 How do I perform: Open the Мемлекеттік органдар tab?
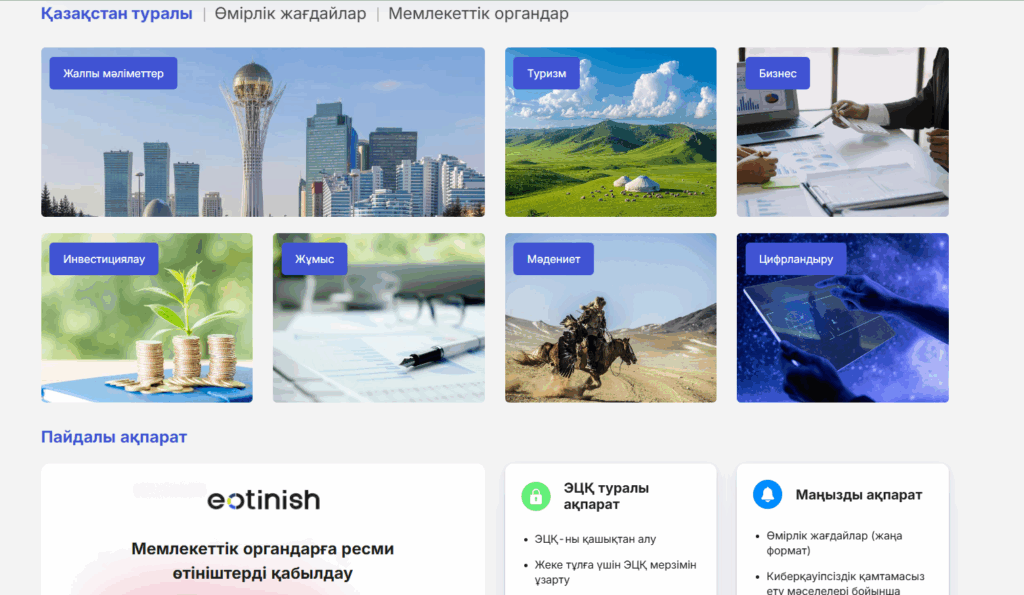478,14
